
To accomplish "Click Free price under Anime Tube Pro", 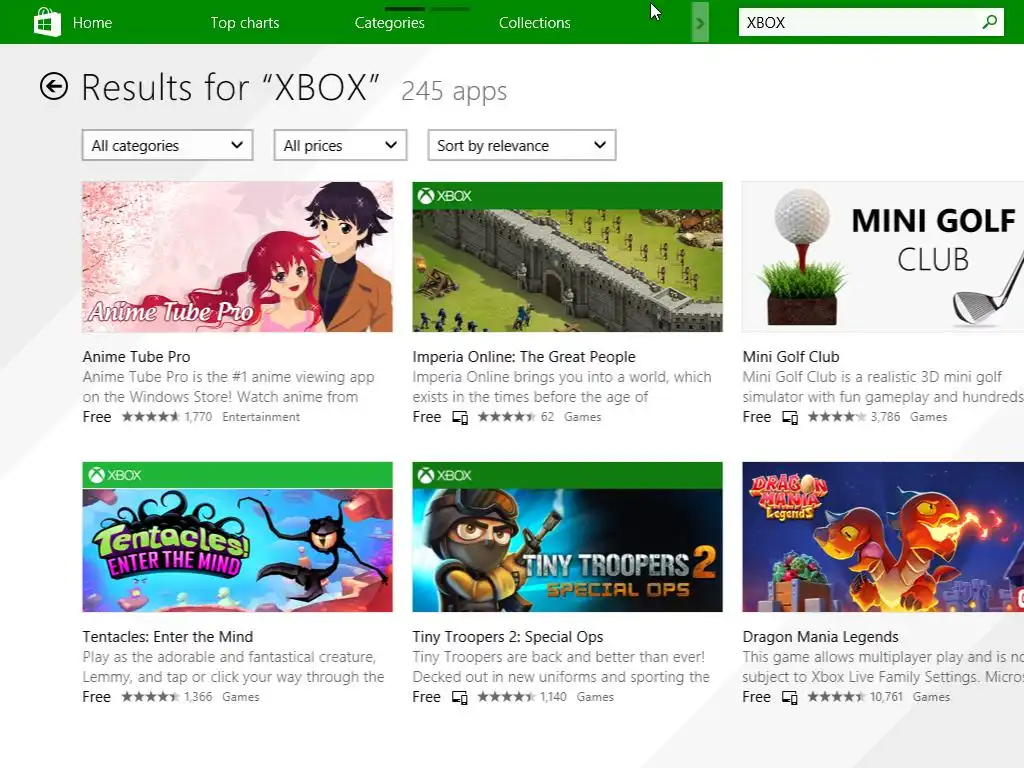I will point(97,417).
